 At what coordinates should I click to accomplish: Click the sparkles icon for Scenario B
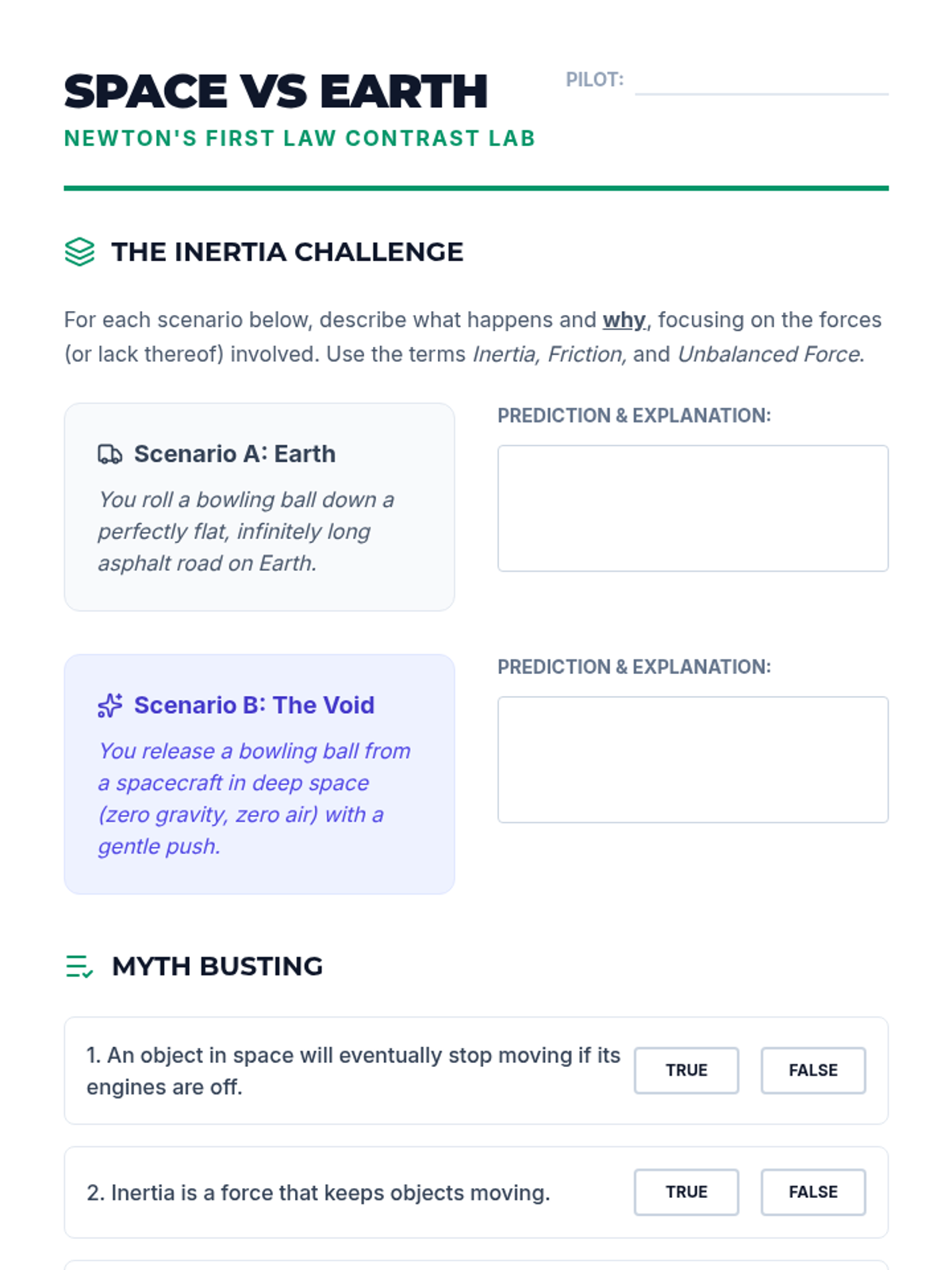(109, 705)
